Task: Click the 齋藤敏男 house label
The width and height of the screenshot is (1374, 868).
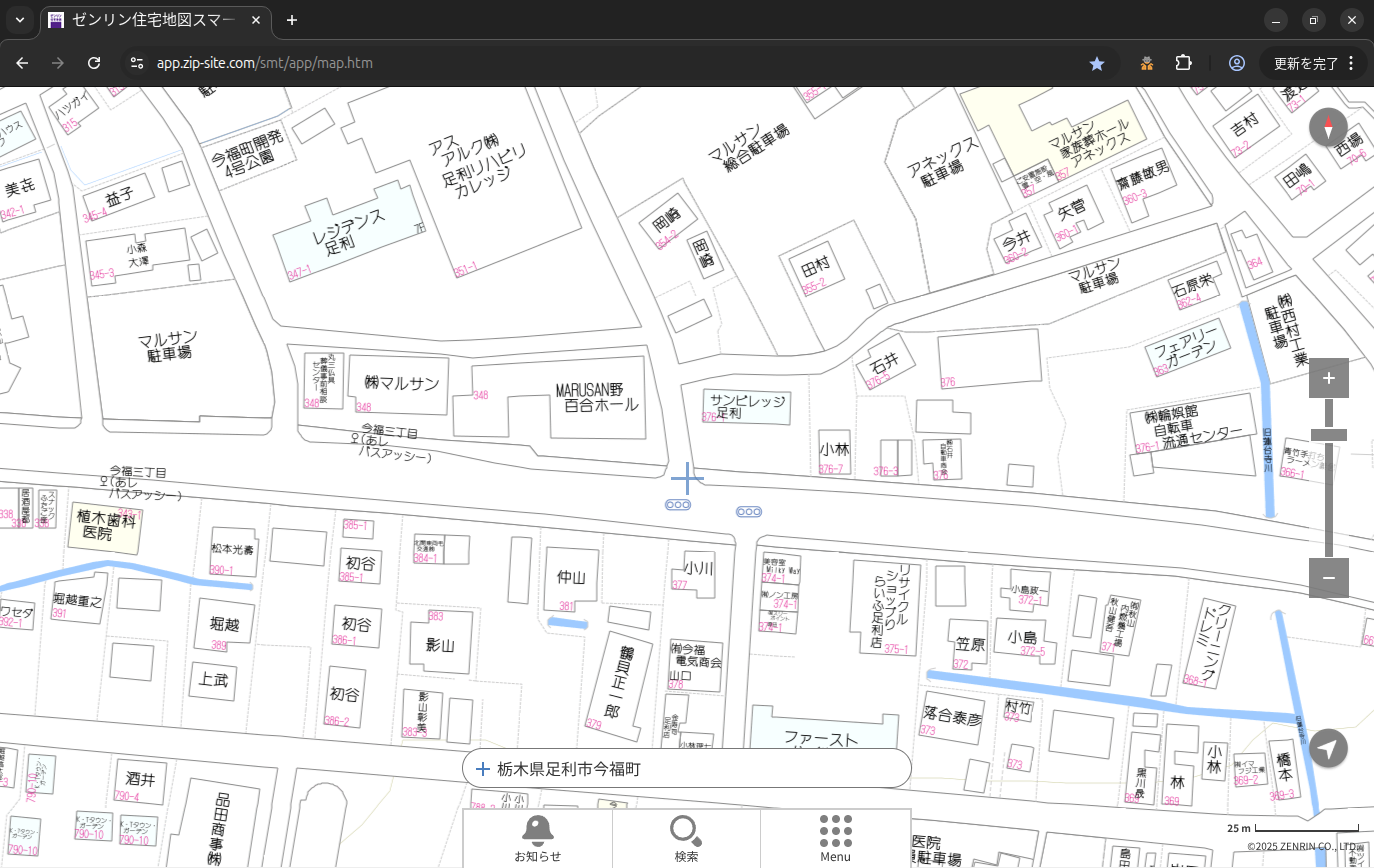Action: [1143, 174]
